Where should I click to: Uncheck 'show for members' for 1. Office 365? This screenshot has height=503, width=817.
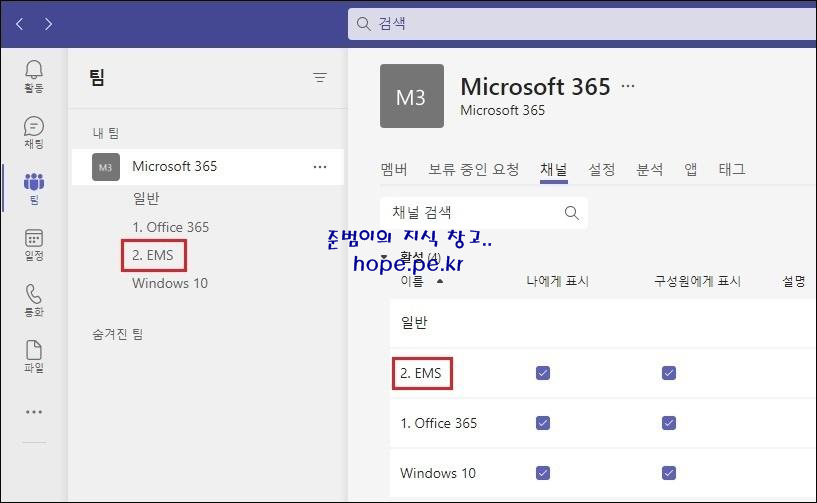[669, 423]
